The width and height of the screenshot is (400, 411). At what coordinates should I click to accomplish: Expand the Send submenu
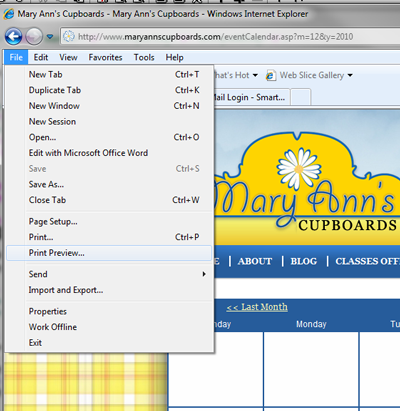coord(109,274)
